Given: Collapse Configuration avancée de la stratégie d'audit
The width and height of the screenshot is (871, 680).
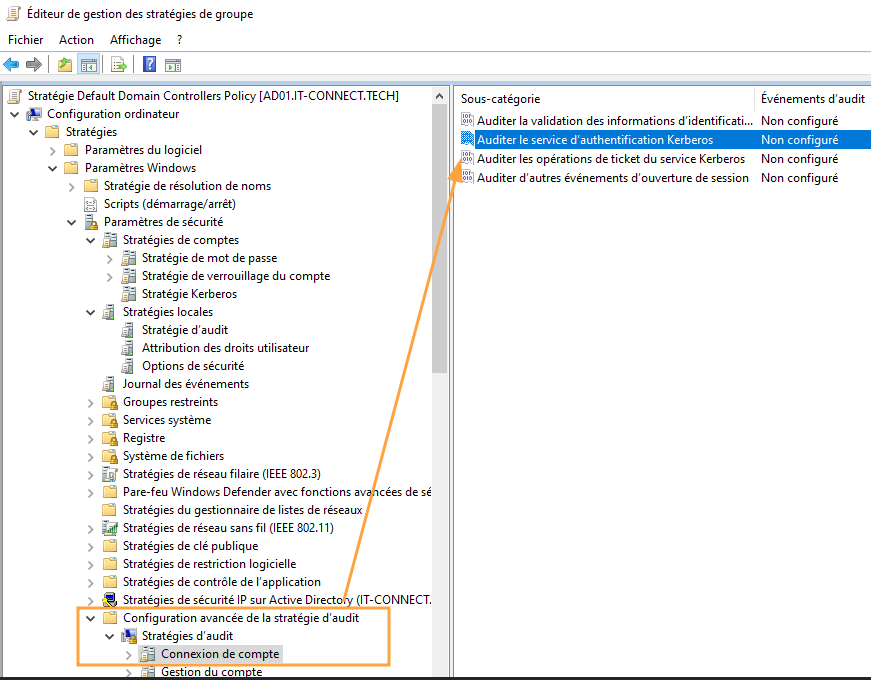Looking at the screenshot, I should pyautogui.click(x=91, y=618).
